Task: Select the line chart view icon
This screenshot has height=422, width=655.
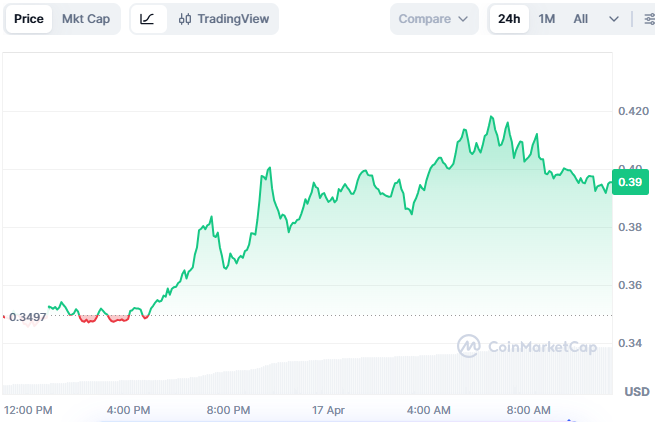Action: point(148,19)
